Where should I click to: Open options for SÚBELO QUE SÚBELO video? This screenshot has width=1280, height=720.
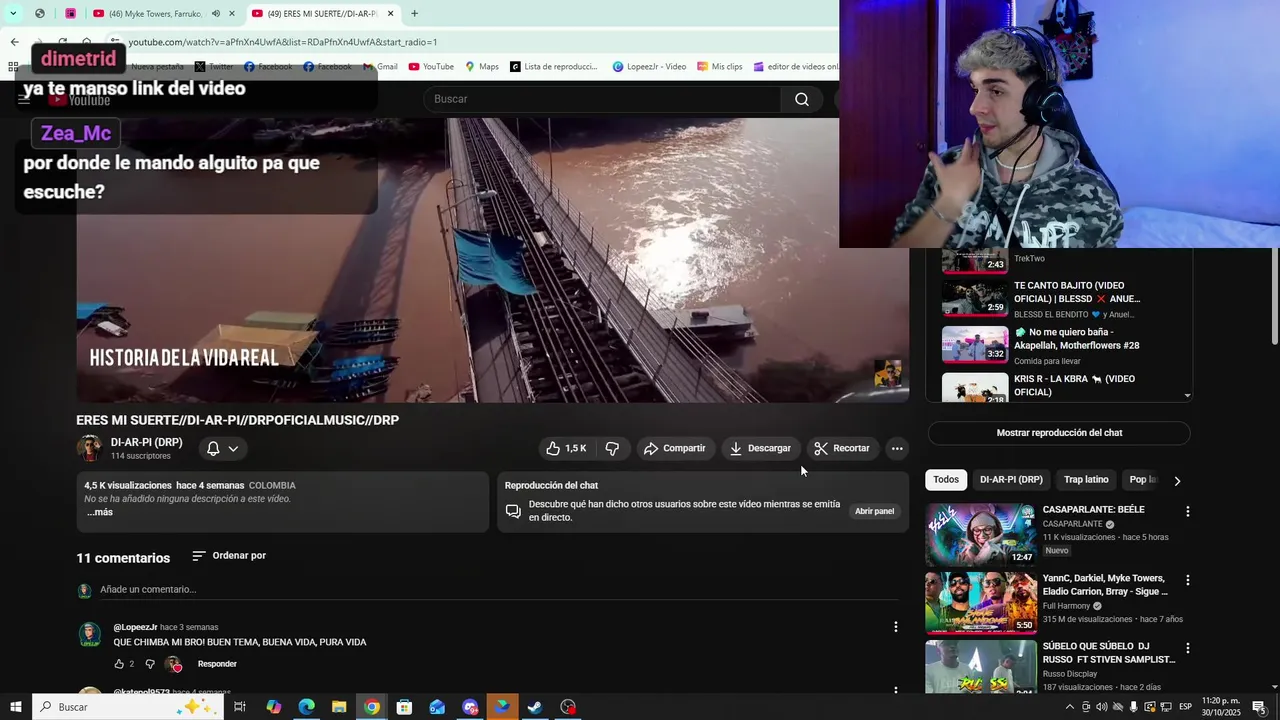pos(1188,648)
